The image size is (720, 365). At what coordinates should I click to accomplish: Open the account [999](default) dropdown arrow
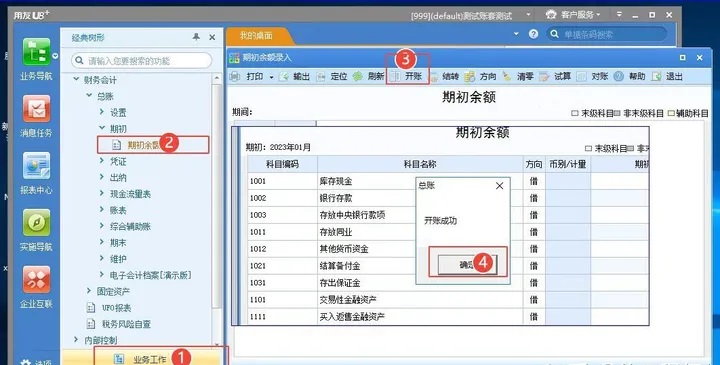point(528,15)
